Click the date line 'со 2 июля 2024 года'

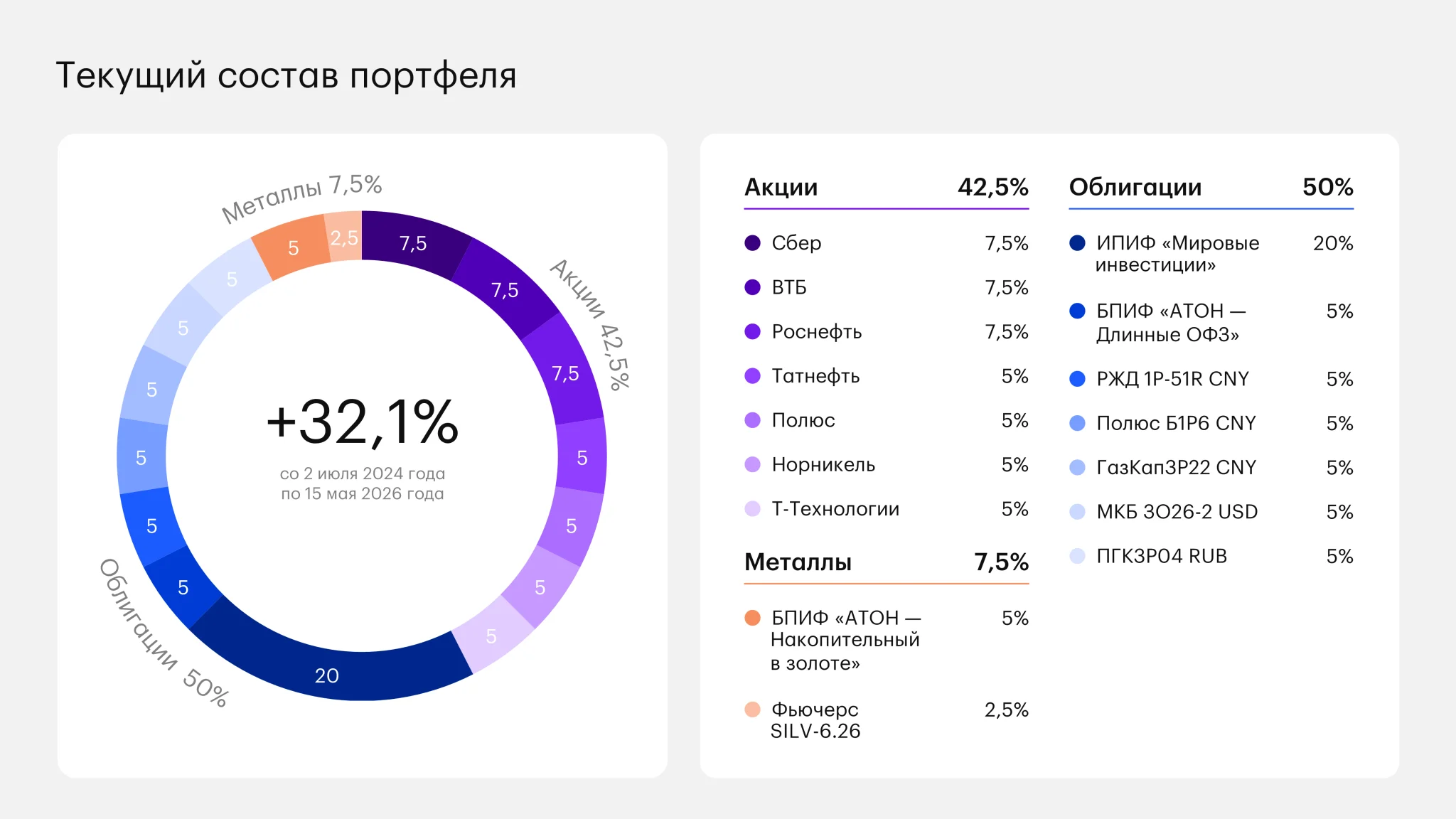click(x=363, y=473)
